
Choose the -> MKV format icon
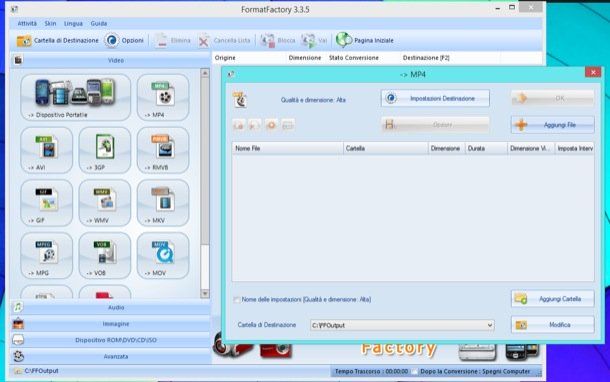click(x=163, y=203)
